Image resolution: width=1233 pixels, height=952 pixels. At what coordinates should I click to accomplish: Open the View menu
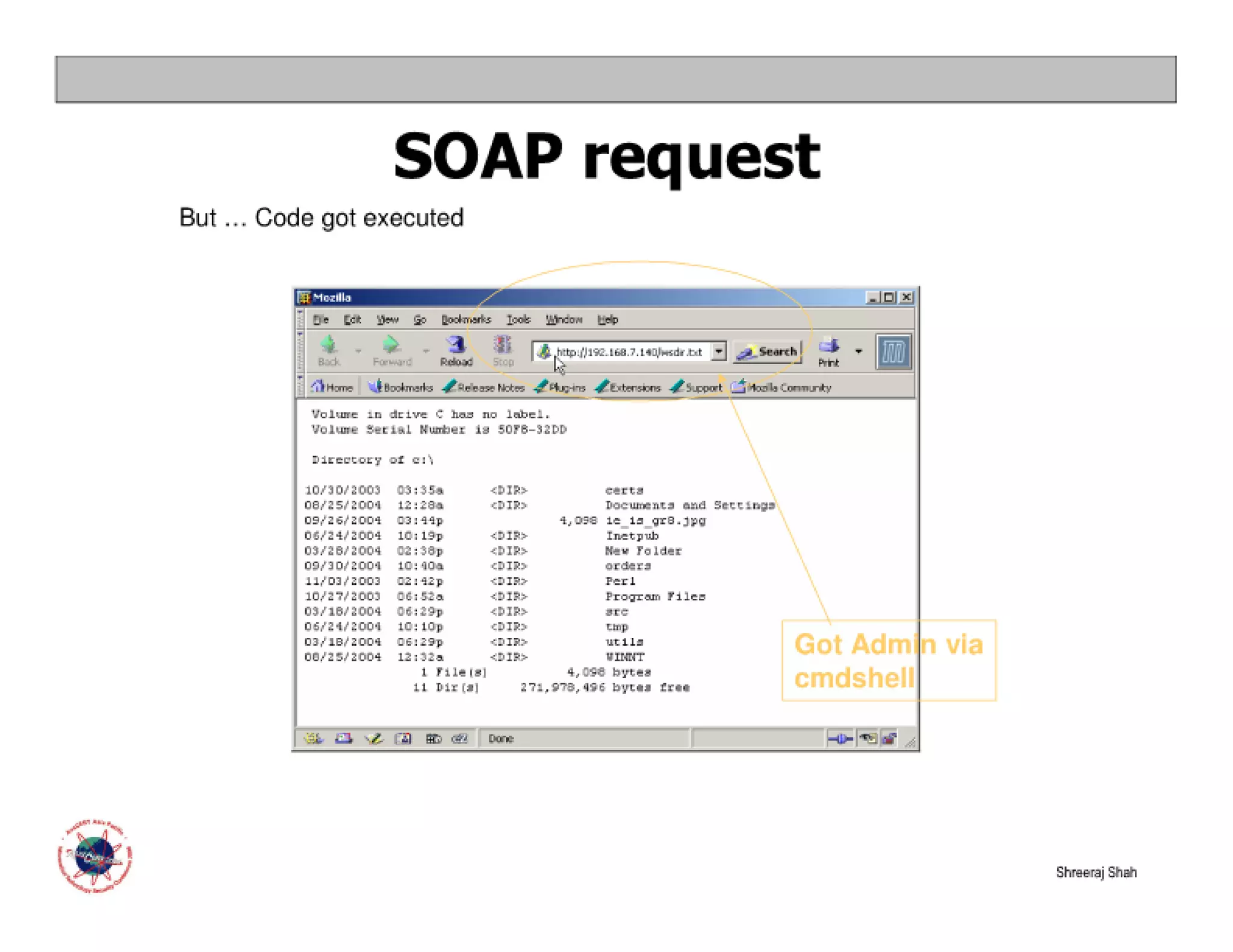(387, 320)
